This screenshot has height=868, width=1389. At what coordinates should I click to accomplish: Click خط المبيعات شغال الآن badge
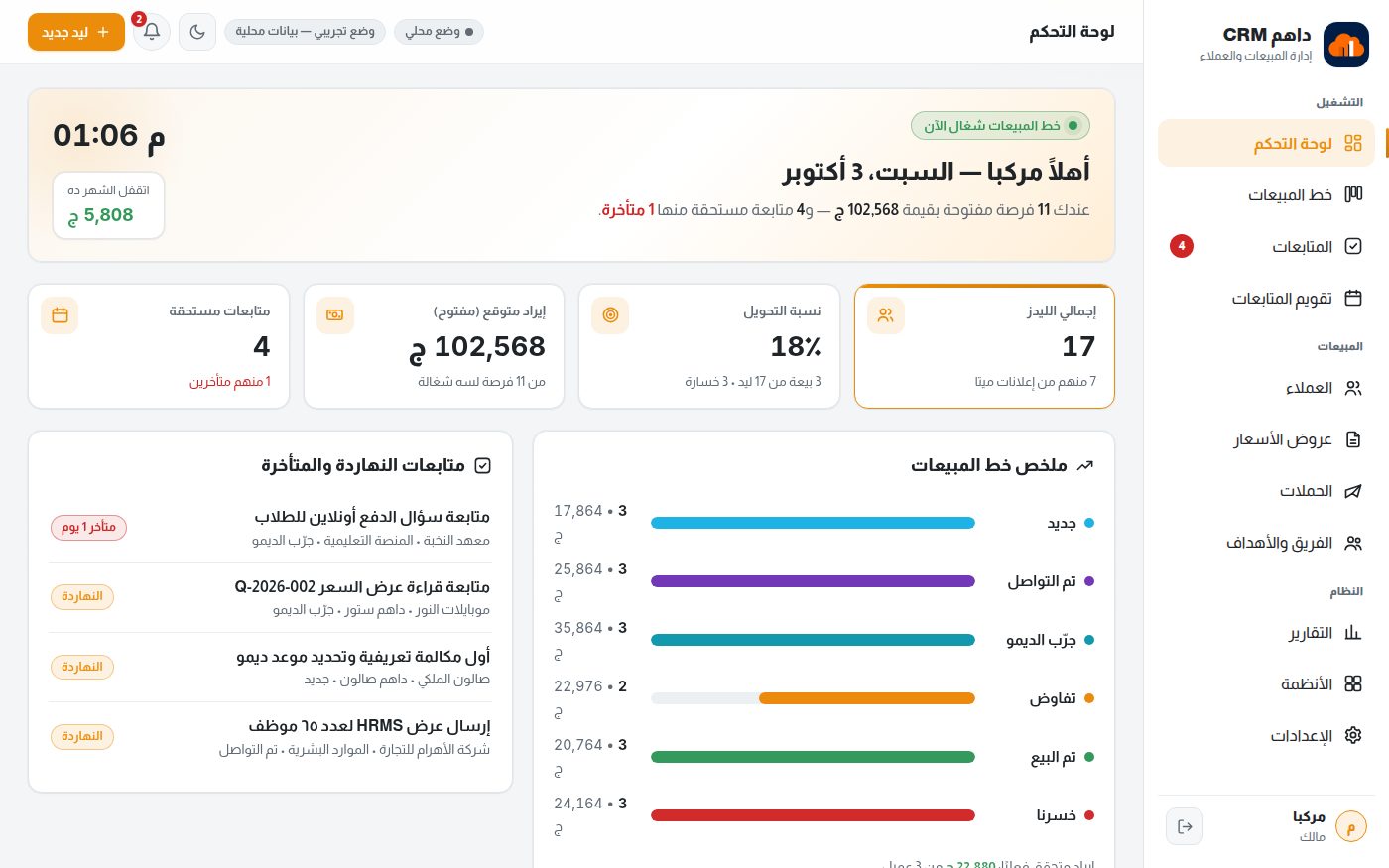coord(1000,126)
